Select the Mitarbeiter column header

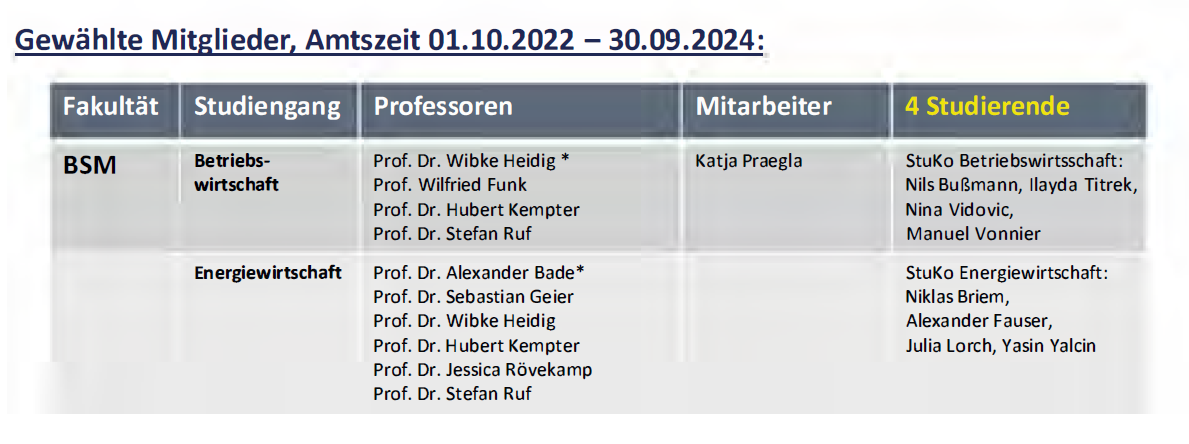(764, 106)
